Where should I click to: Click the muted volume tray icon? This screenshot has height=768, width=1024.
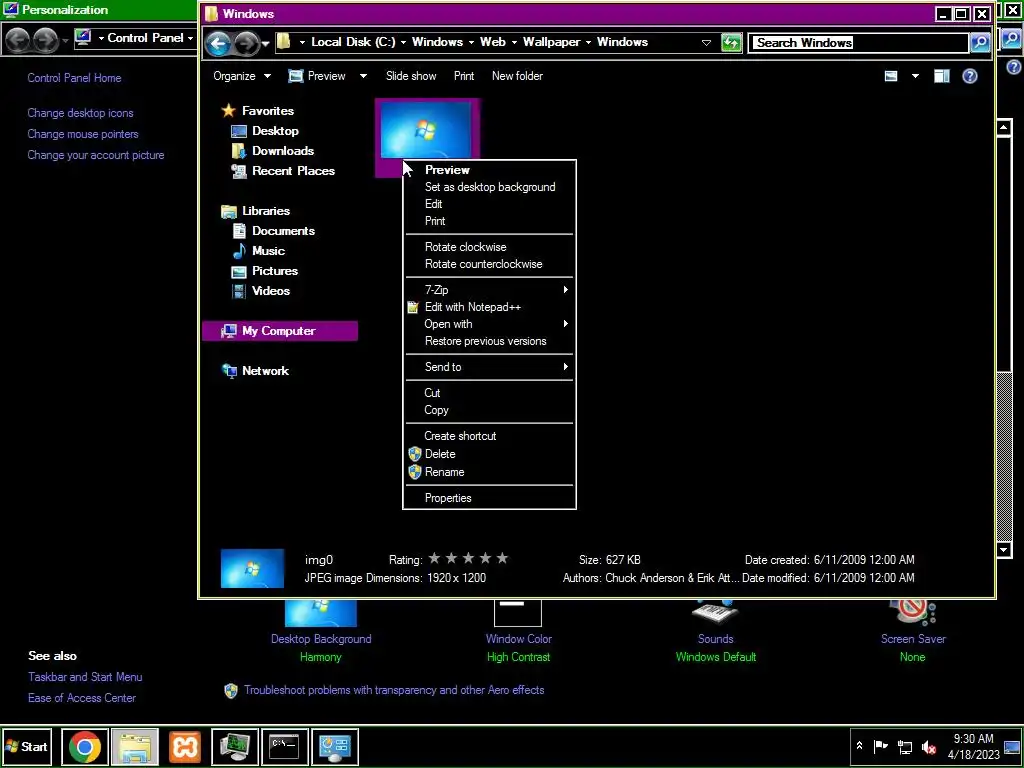[x=929, y=746]
